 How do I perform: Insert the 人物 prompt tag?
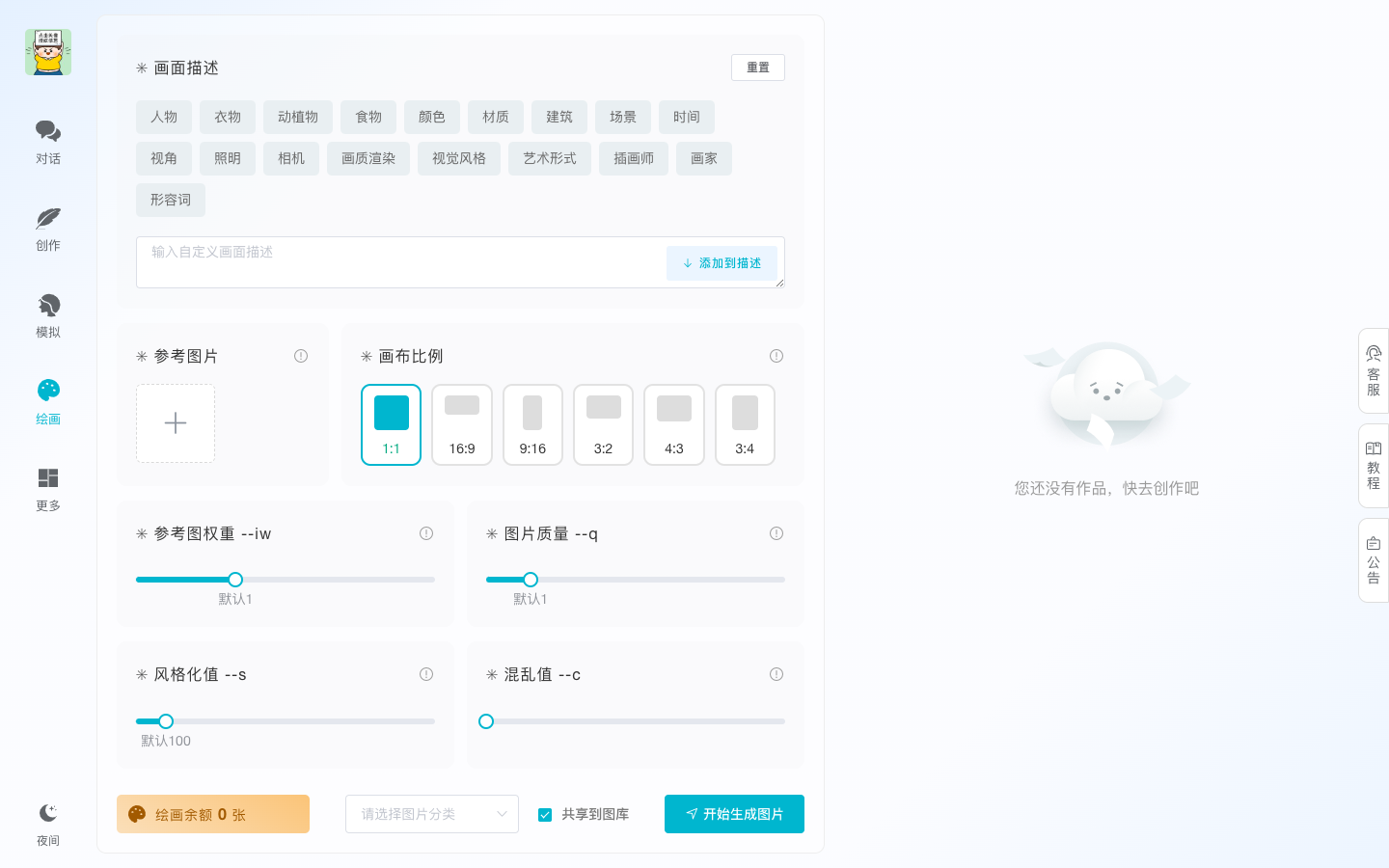(164, 117)
